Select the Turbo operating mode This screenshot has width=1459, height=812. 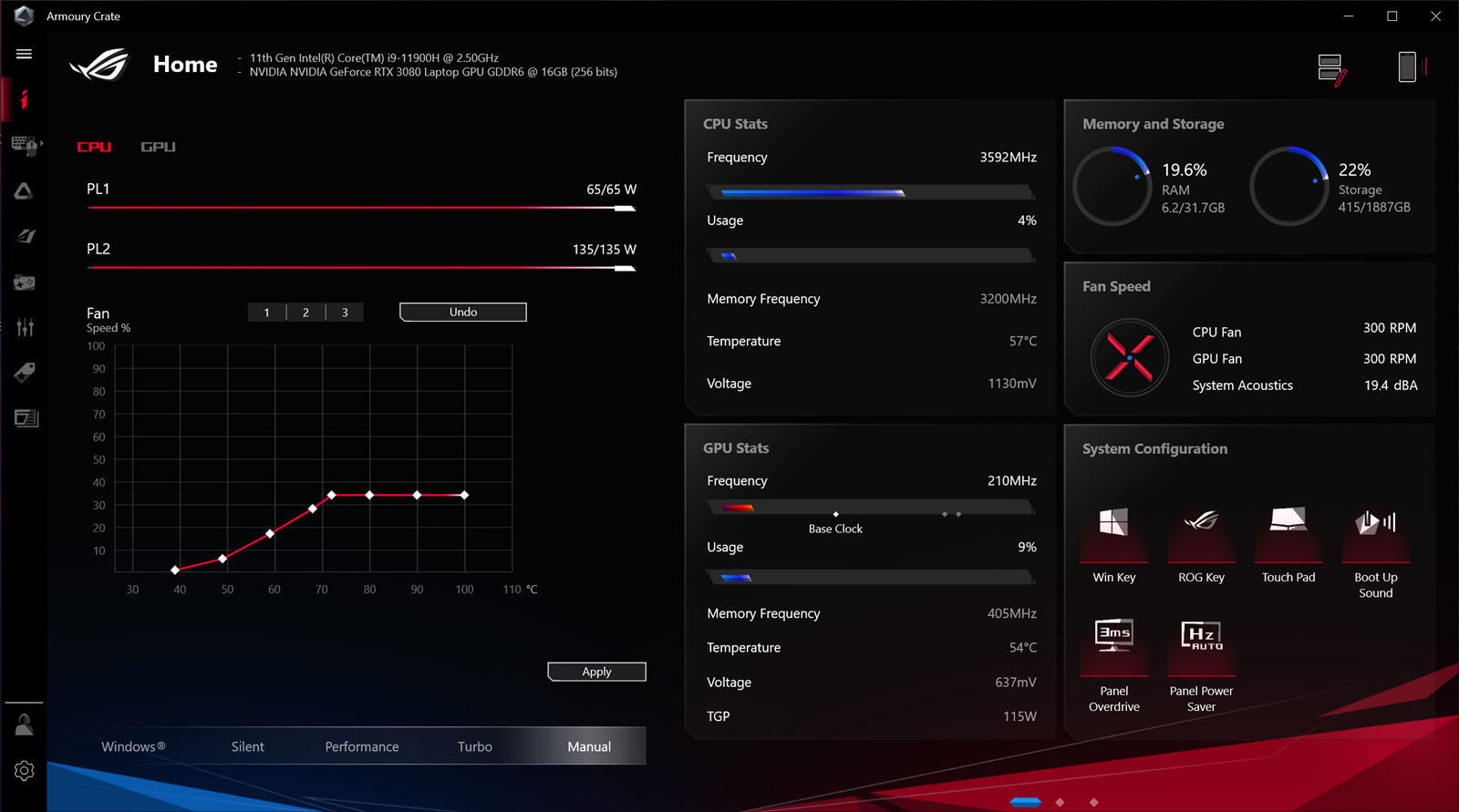point(474,746)
